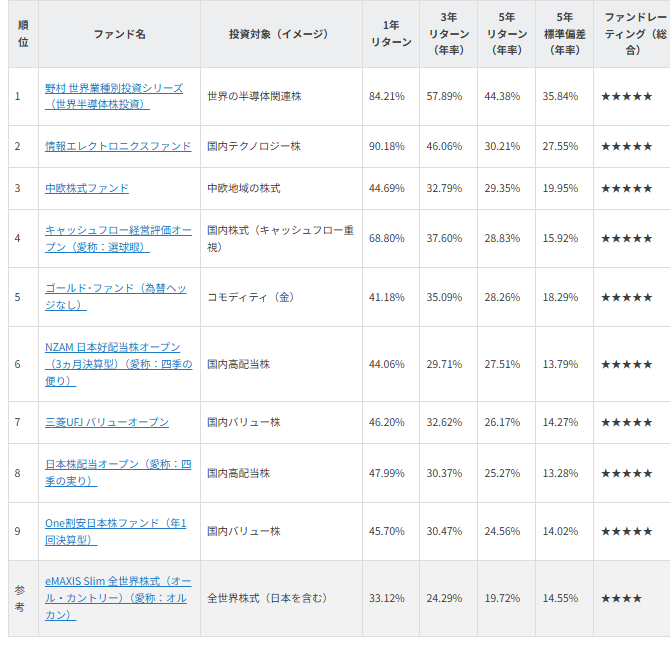Click the five-star rating for 中欧株式ファンド
The height and width of the screenshot is (647, 670).
click(x=627, y=188)
